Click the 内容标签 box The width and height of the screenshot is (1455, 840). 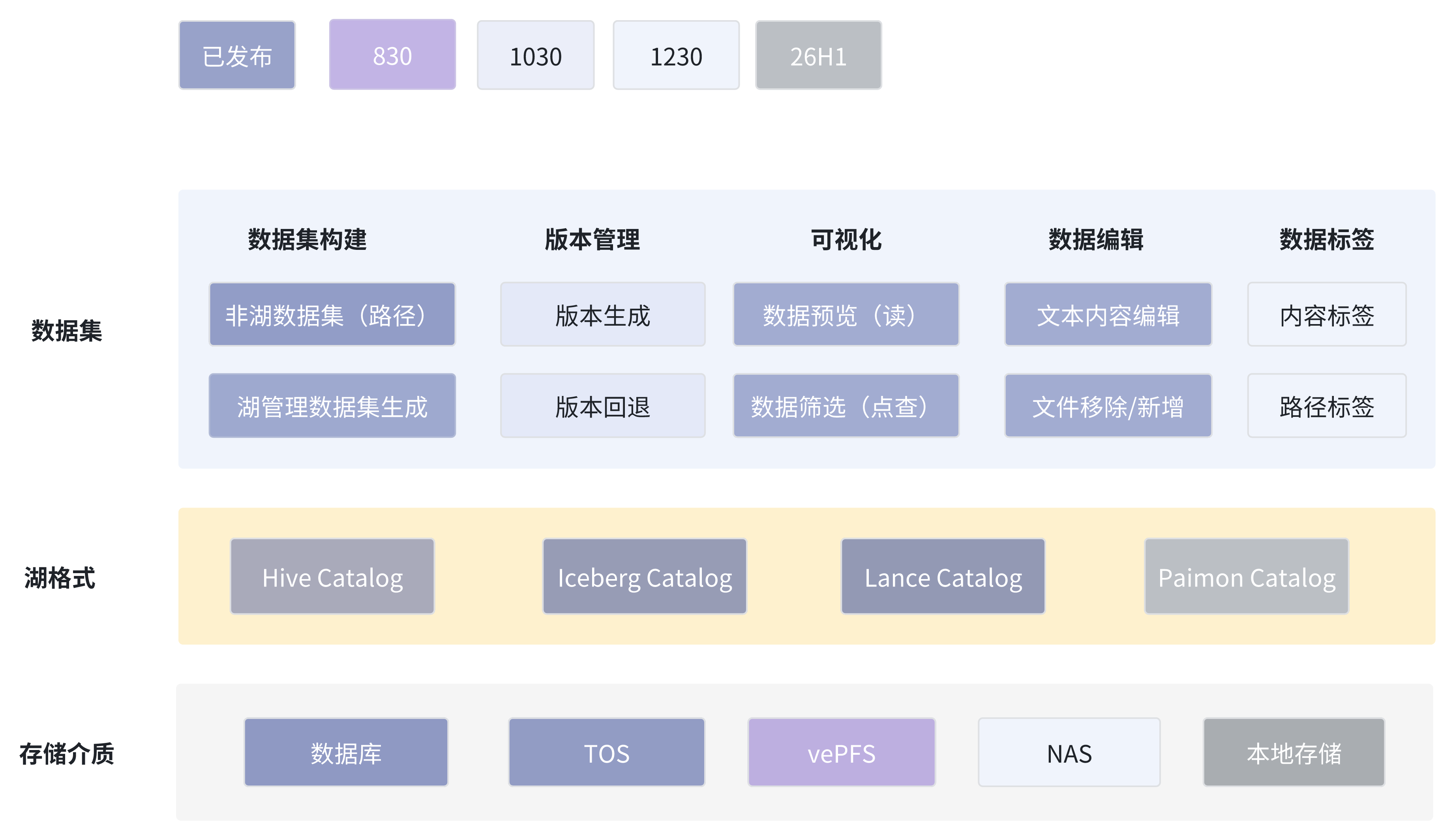tap(1326, 315)
